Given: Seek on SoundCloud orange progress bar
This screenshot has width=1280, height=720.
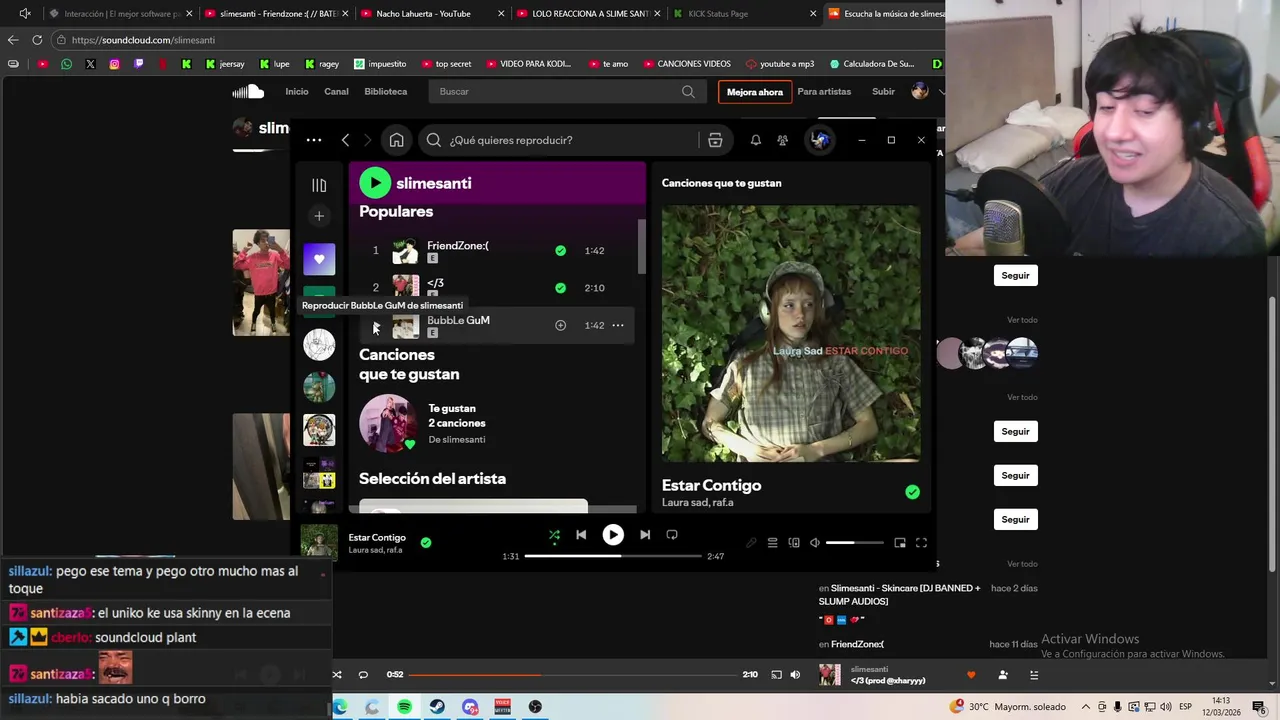Looking at the screenshot, I should (x=573, y=675).
